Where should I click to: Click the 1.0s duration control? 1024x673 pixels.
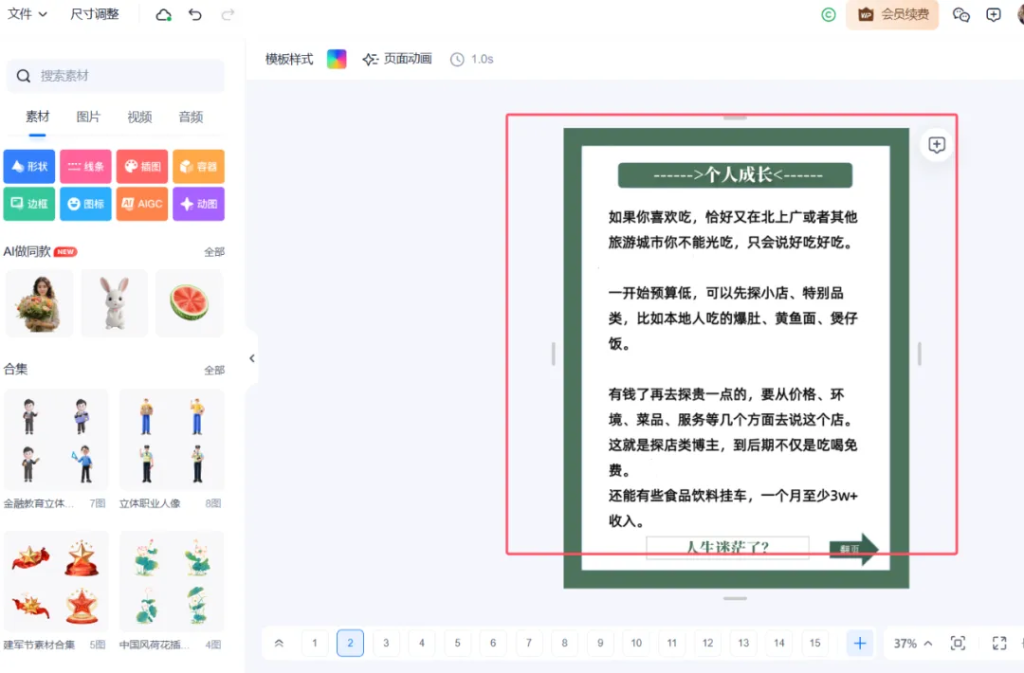pyautogui.click(x=471, y=59)
